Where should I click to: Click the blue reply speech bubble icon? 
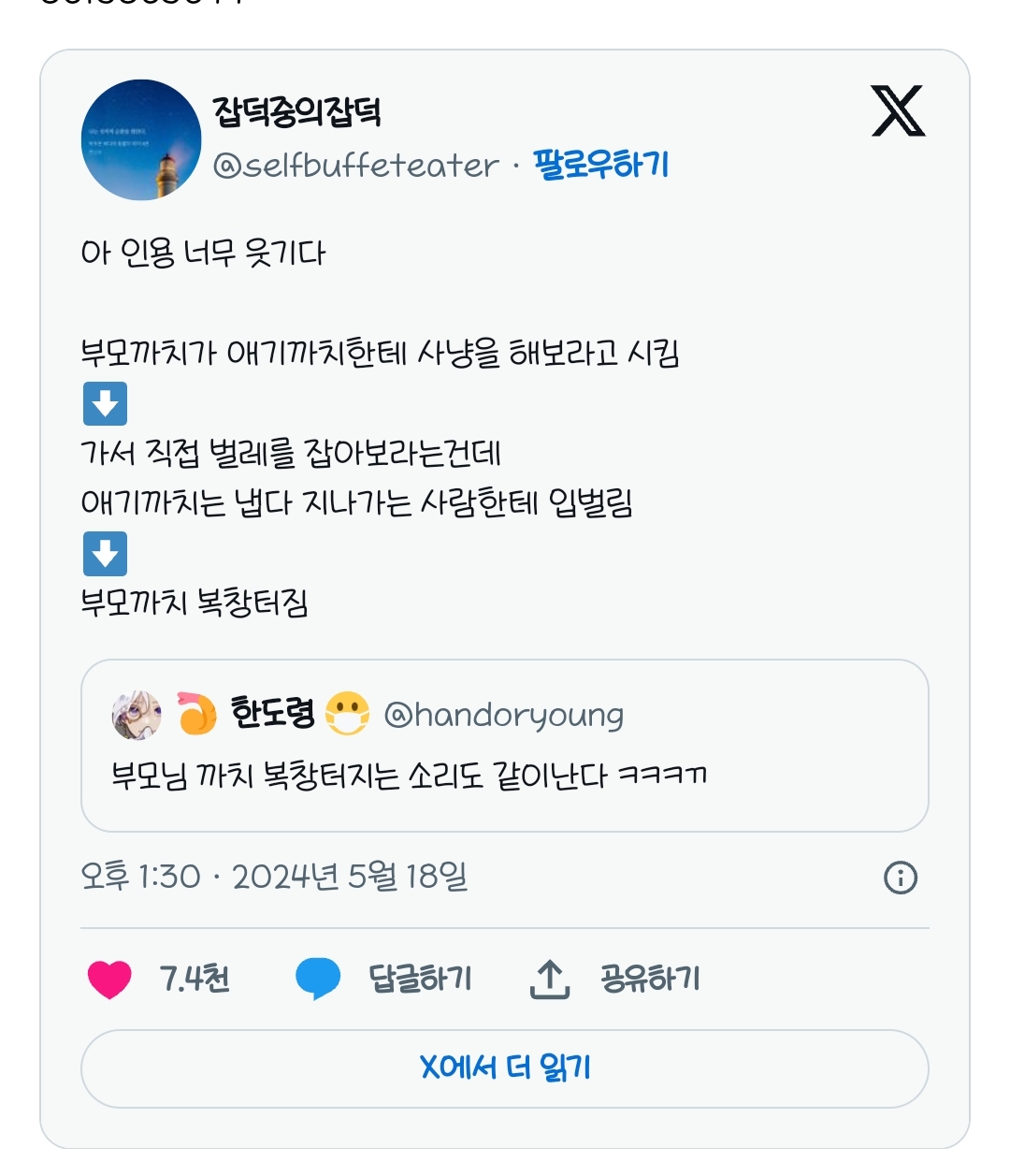point(318,979)
